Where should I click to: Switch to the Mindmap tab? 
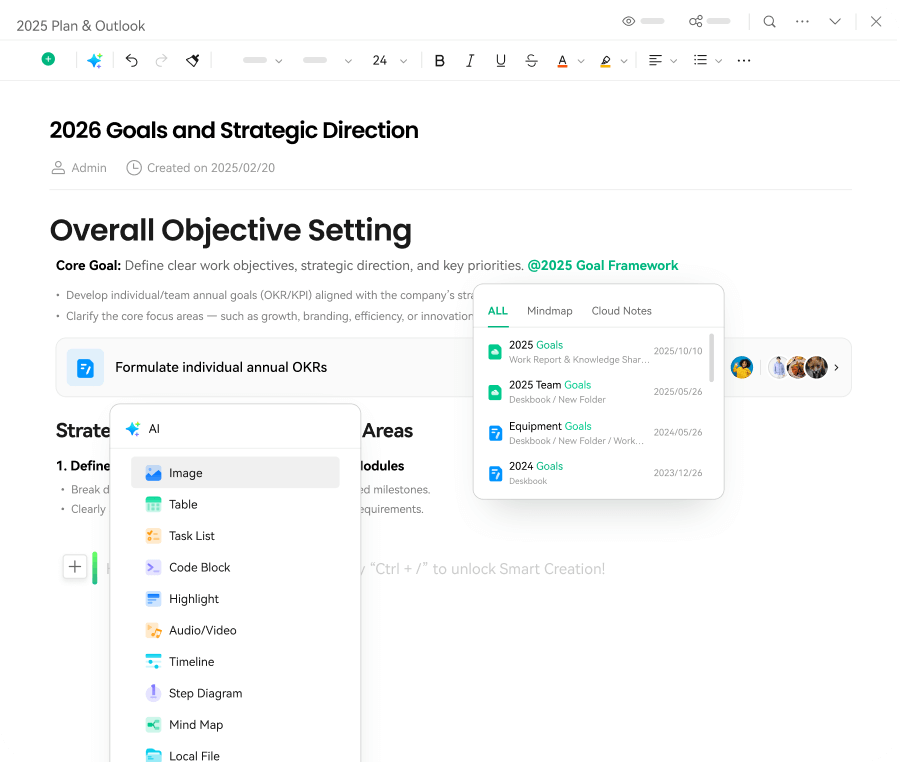(x=549, y=311)
